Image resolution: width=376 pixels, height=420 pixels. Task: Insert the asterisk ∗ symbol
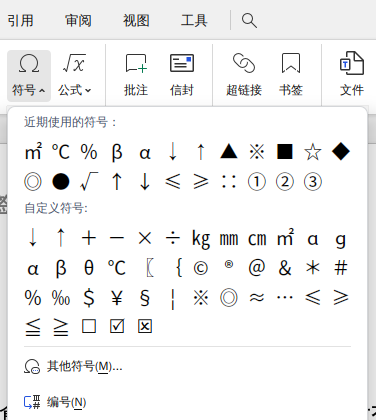[313, 268]
